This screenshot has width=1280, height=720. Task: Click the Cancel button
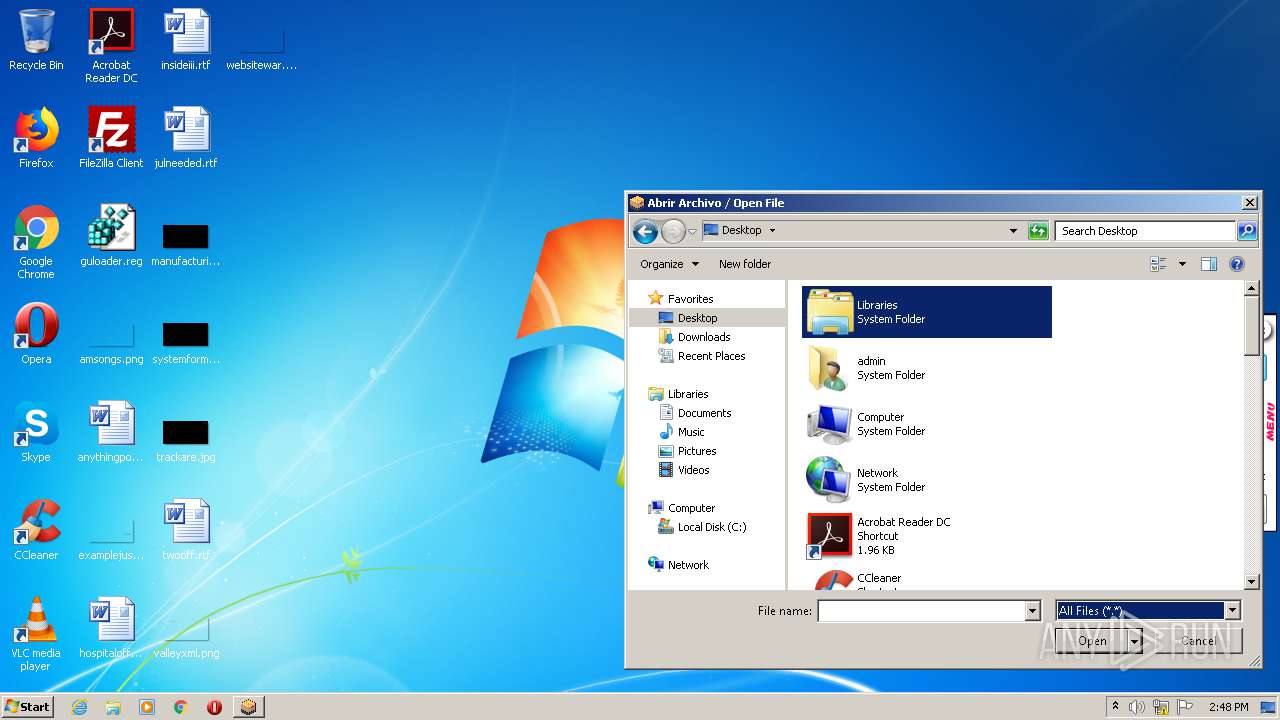pyautogui.click(x=1198, y=641)
